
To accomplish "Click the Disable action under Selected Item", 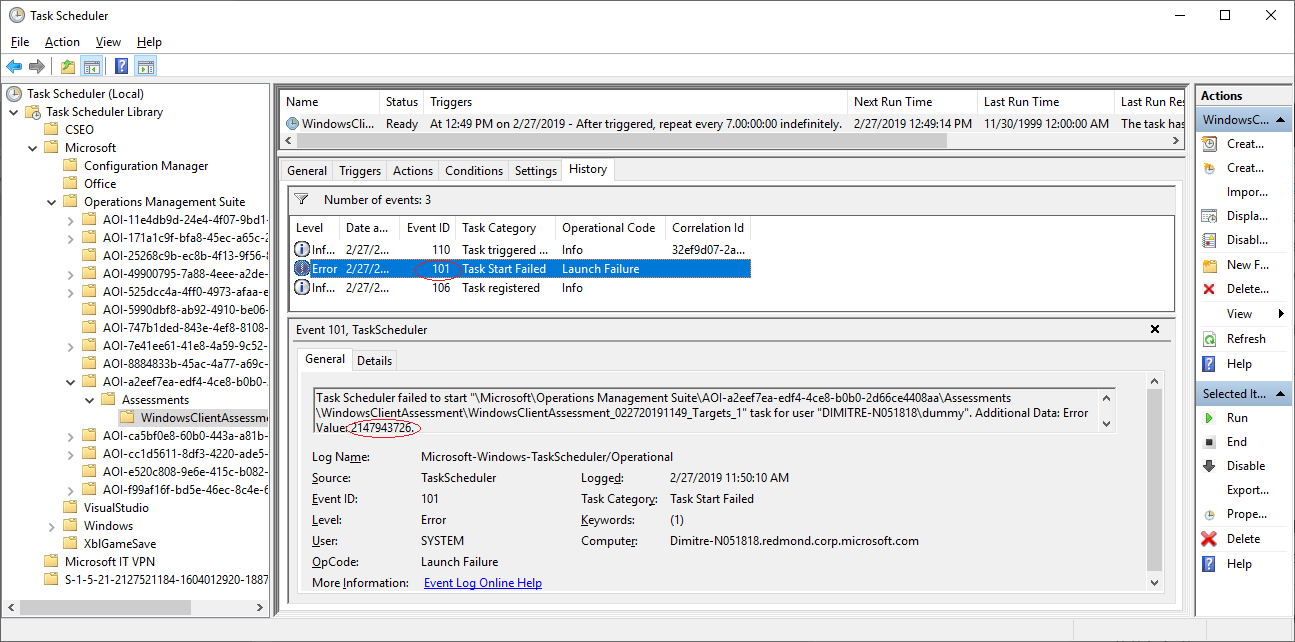I will [1246, 466].
